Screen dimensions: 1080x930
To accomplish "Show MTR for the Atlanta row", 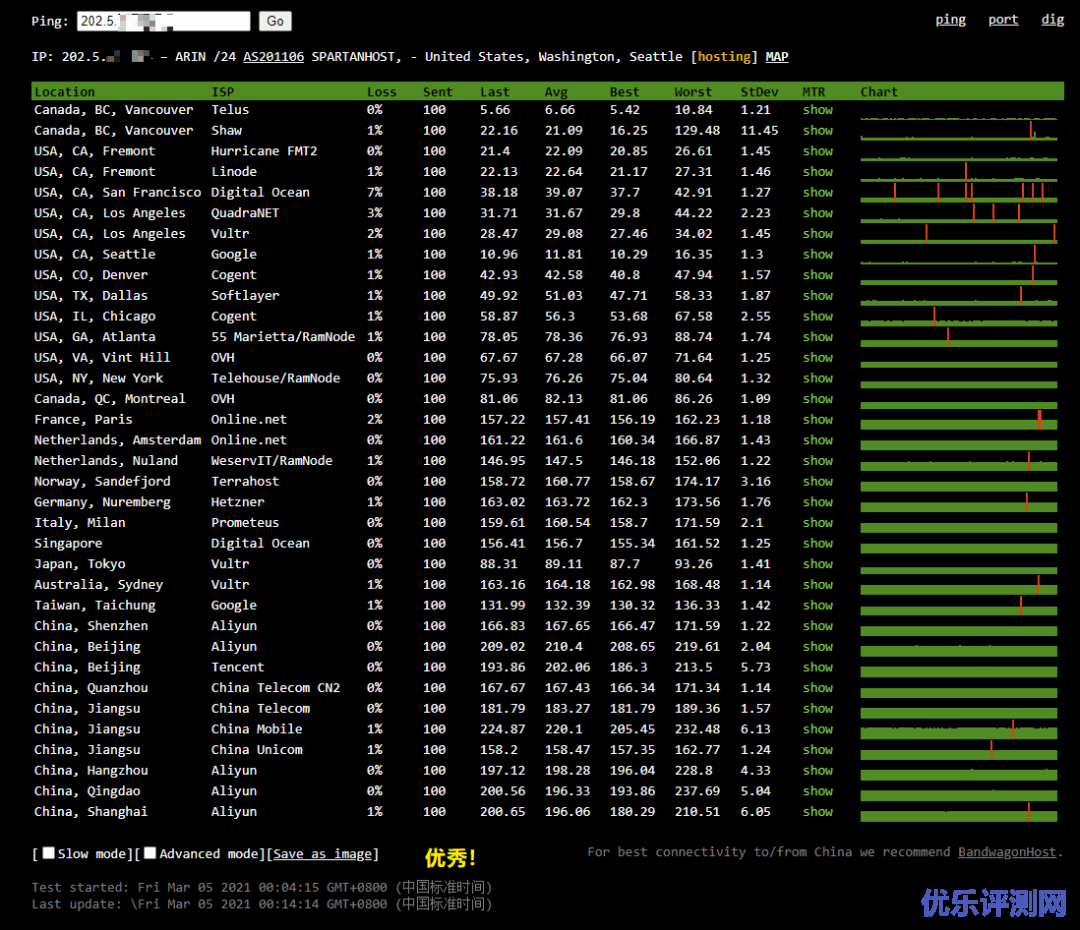I will [818, 337].
